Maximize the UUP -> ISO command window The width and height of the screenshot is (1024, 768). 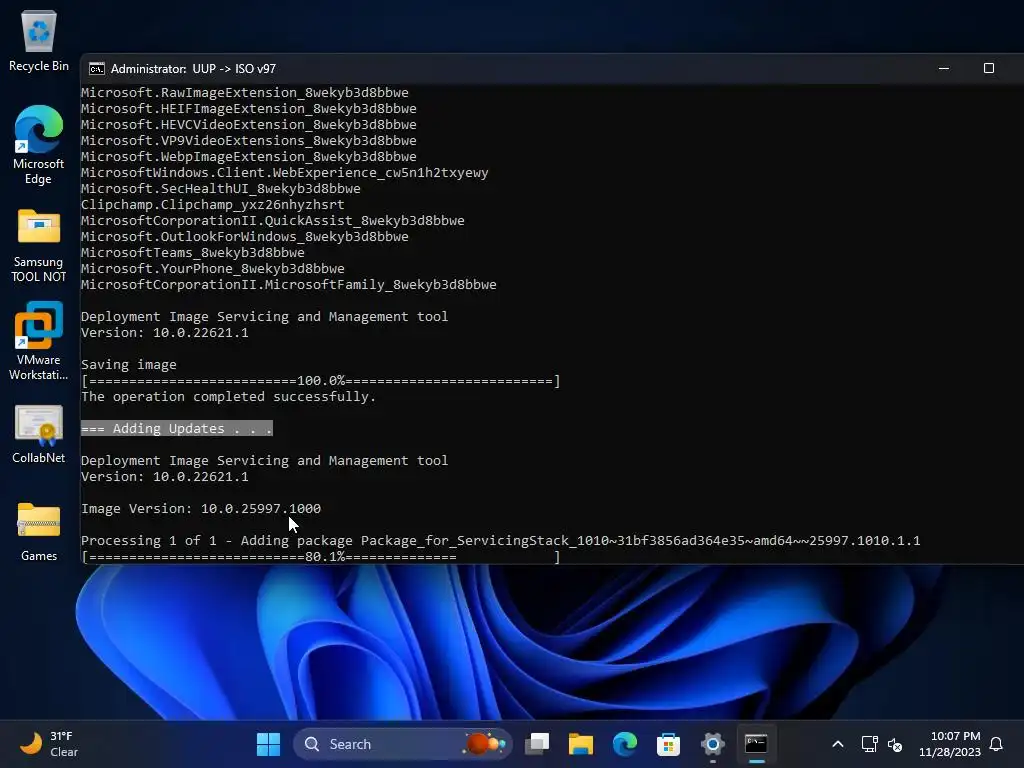(989, 69)
